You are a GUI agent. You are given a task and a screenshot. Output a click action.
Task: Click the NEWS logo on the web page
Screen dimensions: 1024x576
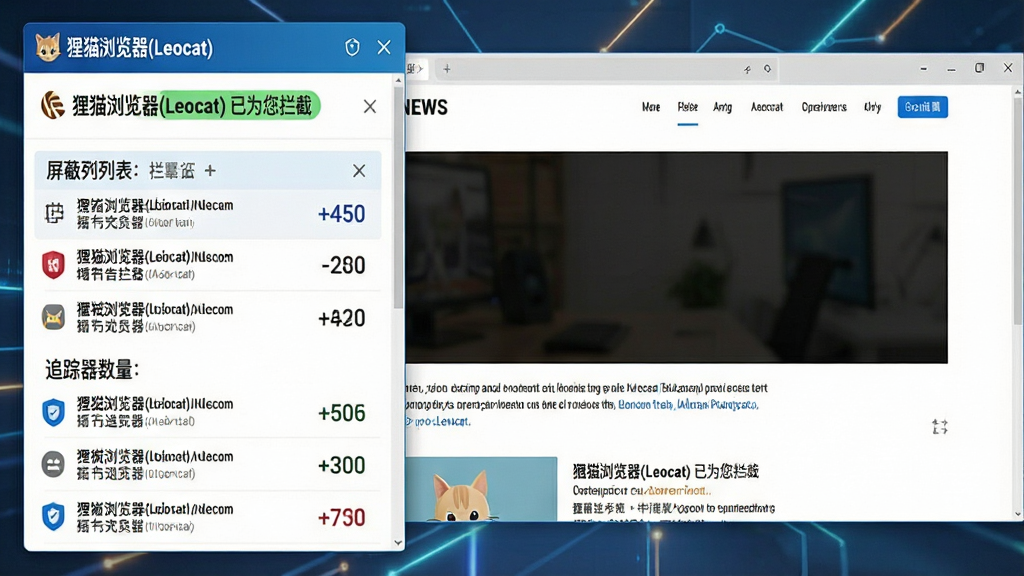426,108
